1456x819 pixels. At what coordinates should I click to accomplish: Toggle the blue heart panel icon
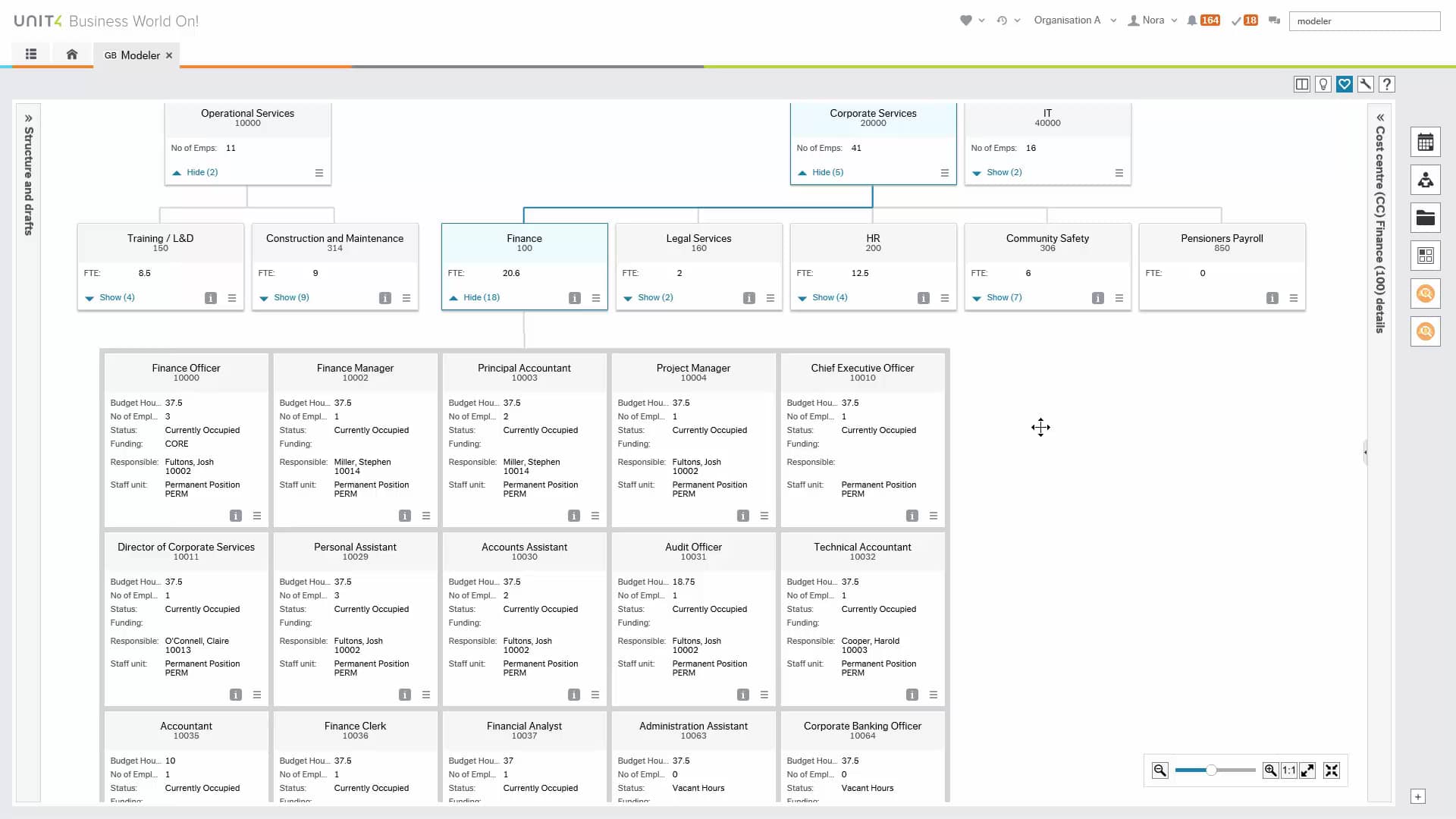(1345, 84)
